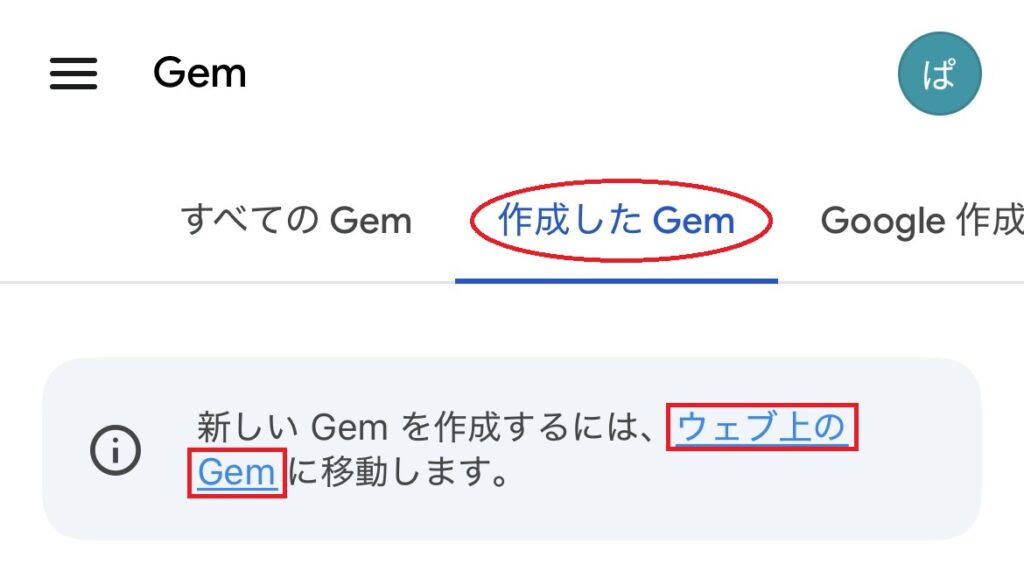
Task: Select the 作成した Gem tab
Action: coord(616,220)
